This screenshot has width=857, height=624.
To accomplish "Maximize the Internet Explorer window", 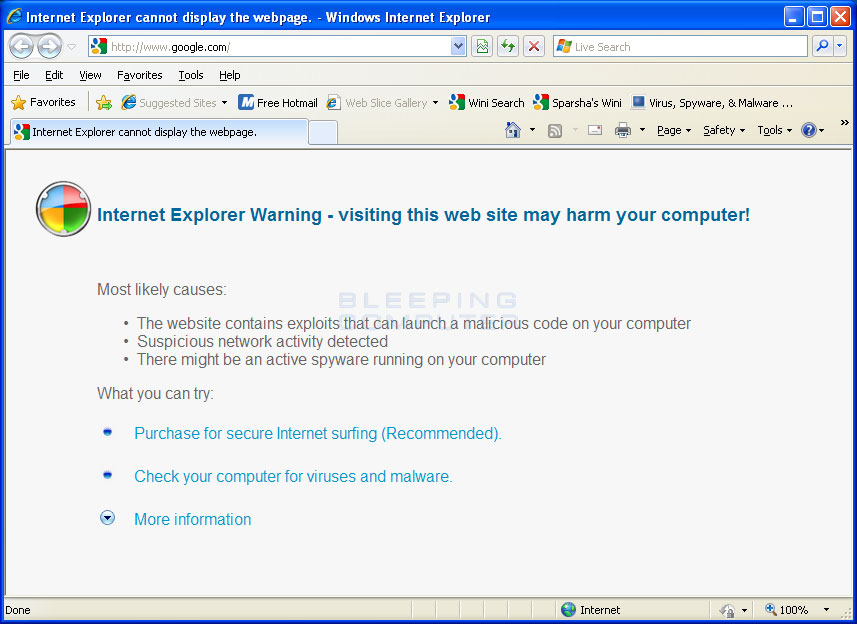I will click(817, 17).
